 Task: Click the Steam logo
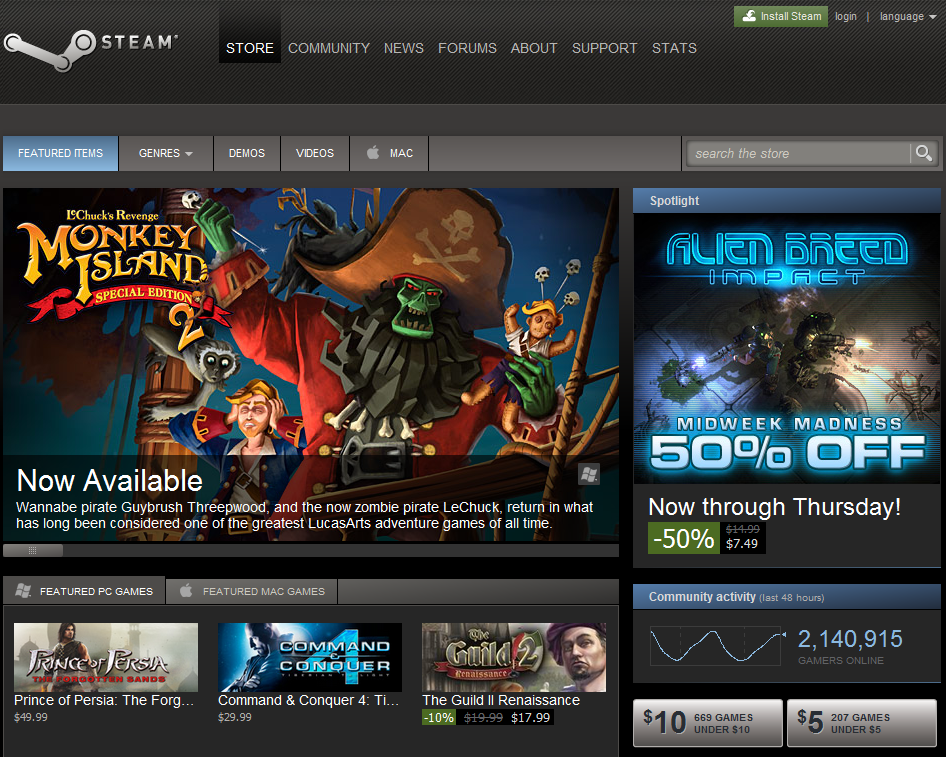(x=90, y=49)
